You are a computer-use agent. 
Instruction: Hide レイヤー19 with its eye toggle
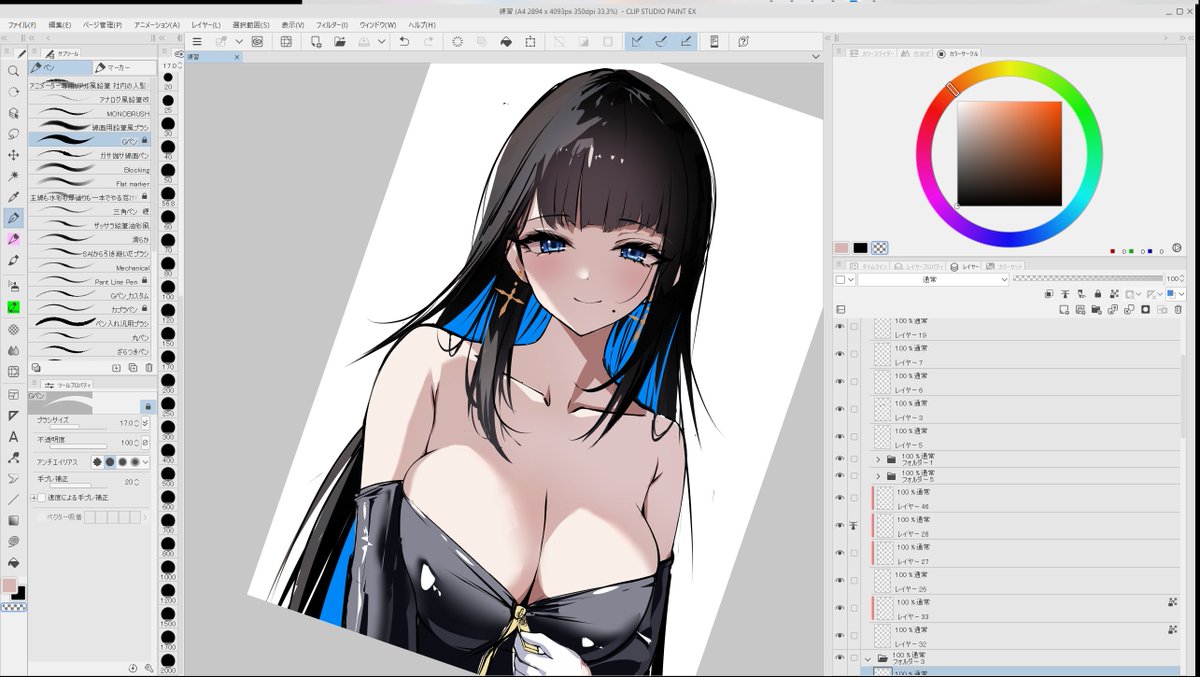[839, 327]
